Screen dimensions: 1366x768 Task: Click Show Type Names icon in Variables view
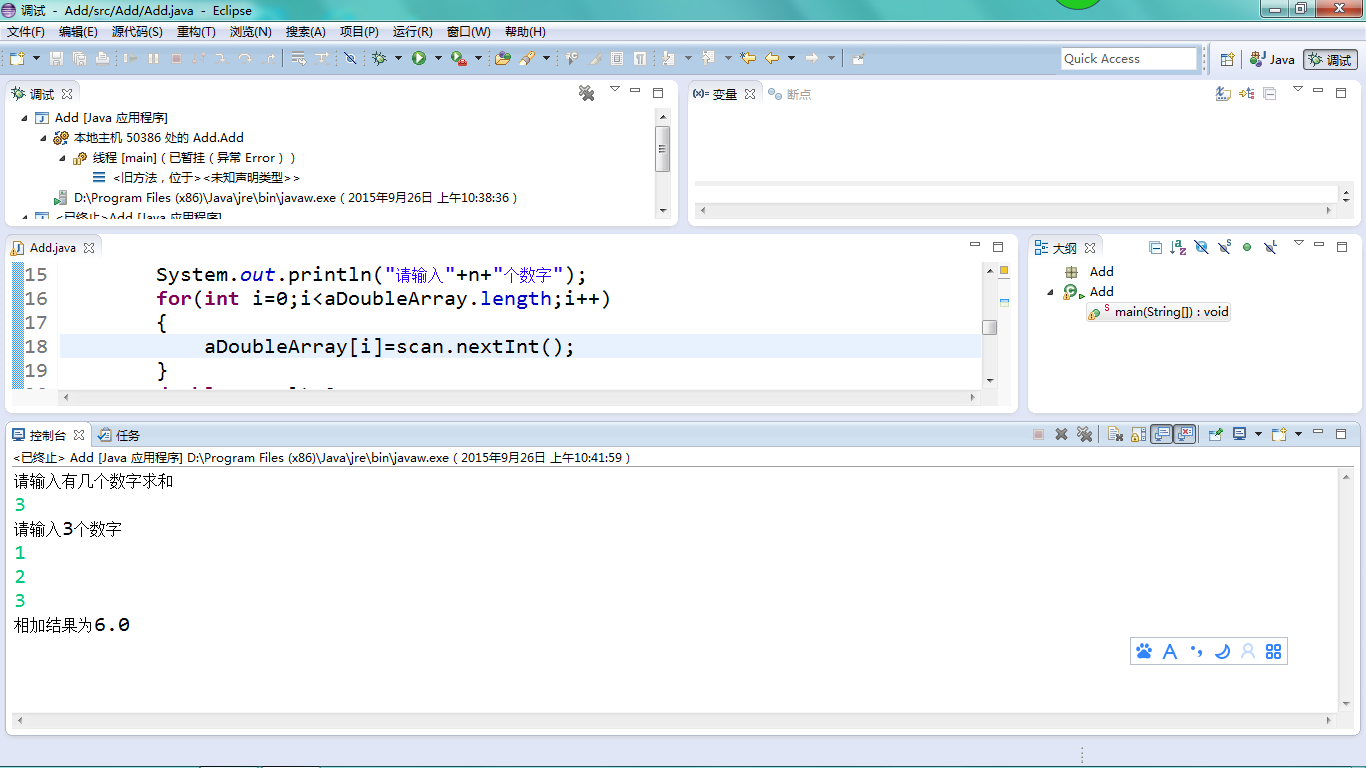coord(1222,93)
